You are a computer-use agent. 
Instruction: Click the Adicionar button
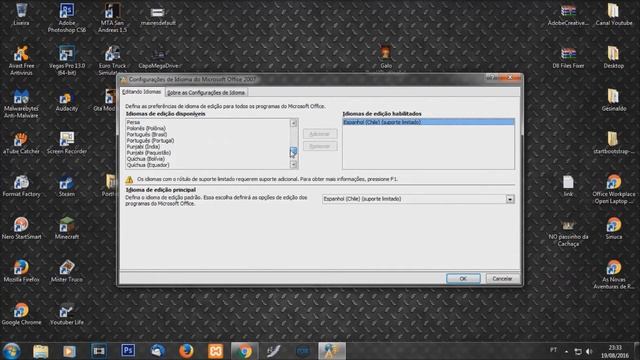(x=320, y=134)
